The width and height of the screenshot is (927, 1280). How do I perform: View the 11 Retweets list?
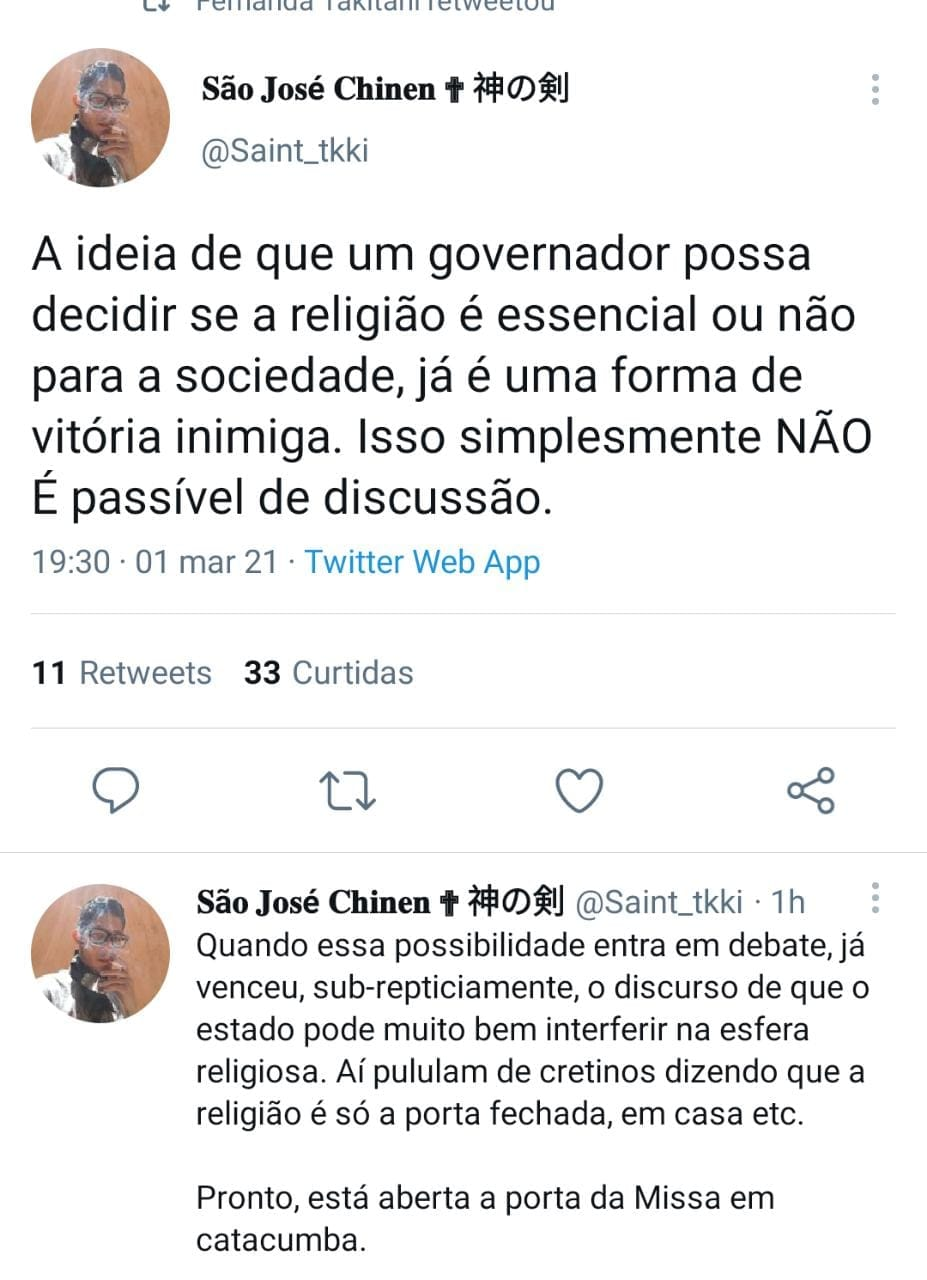click(x=122, y=673)
